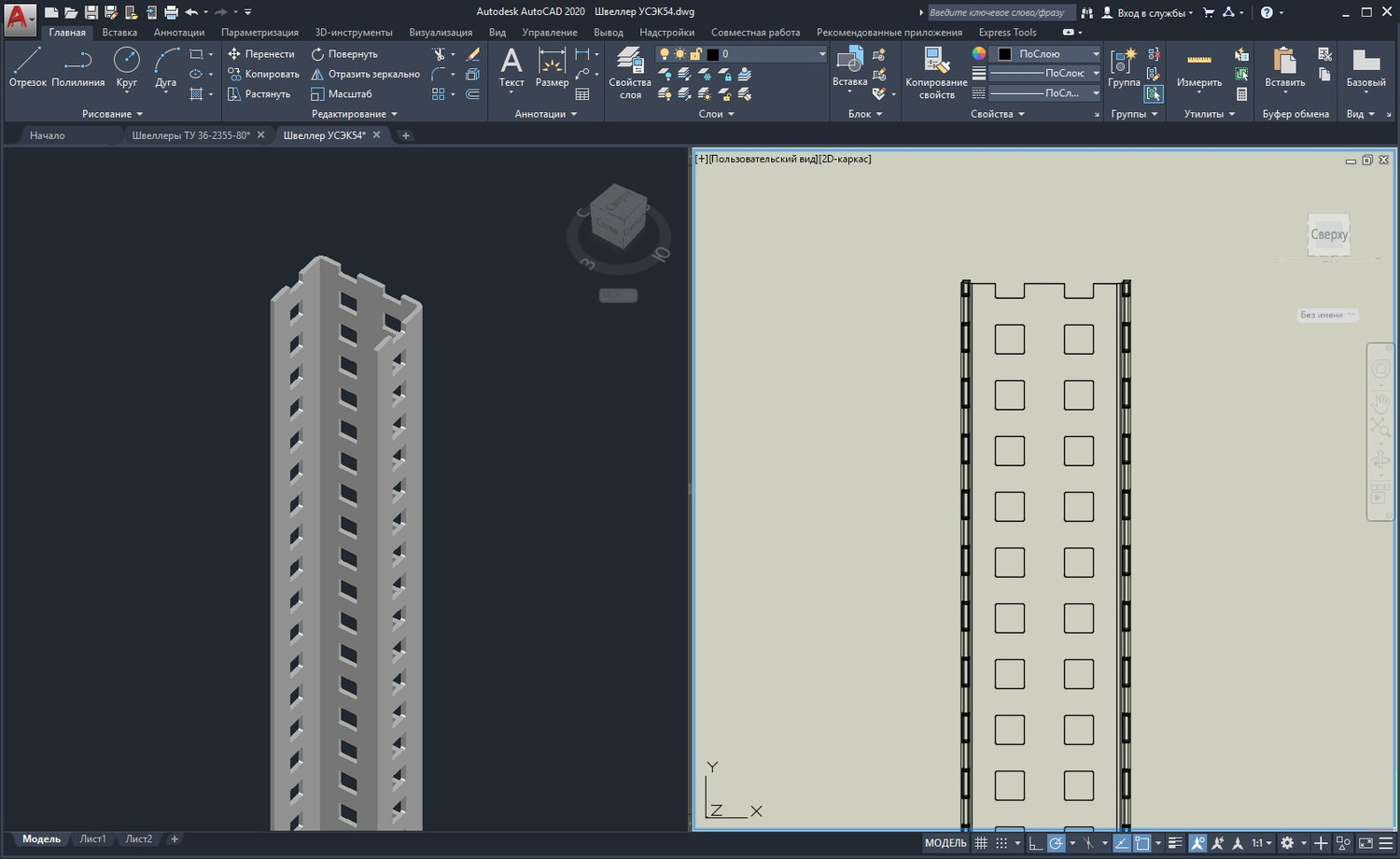Activate the Дуга arc tool

click(166, 67)
